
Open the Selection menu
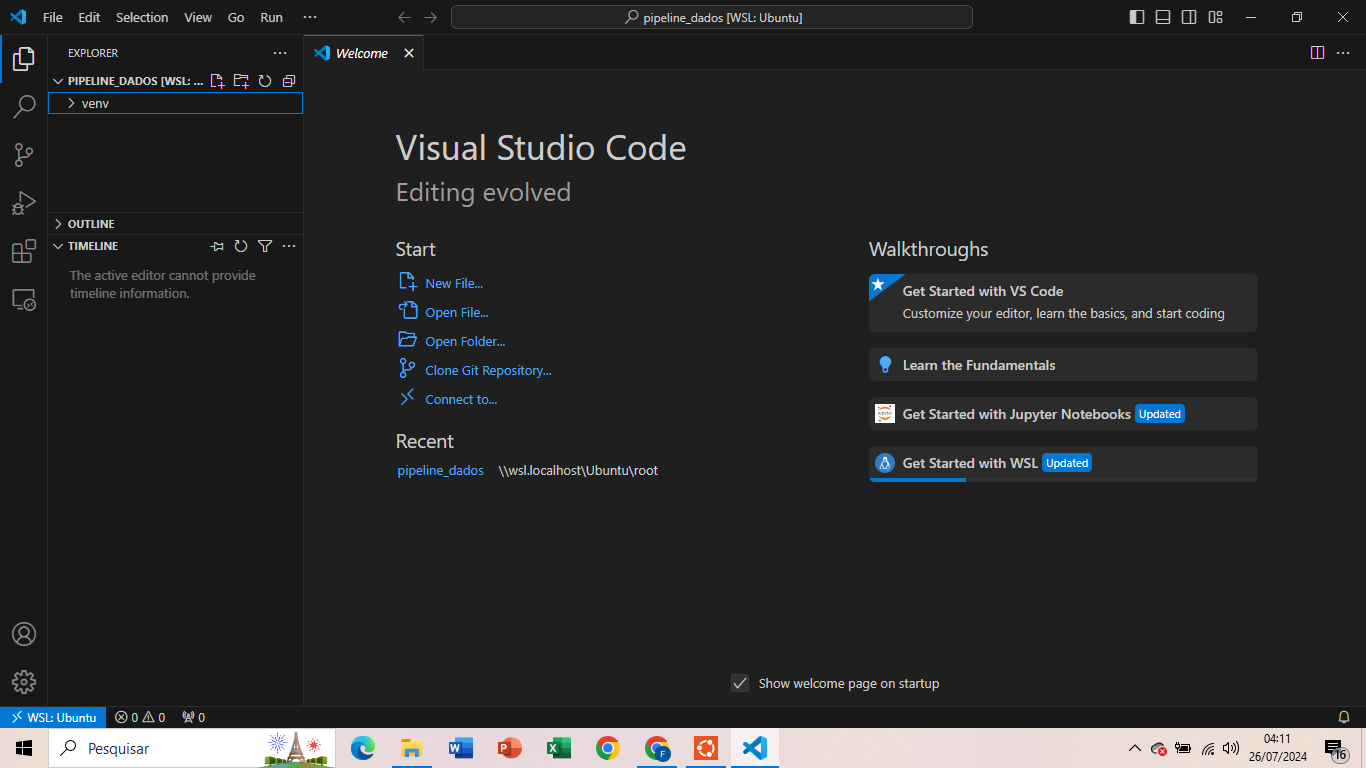[142, 17]
